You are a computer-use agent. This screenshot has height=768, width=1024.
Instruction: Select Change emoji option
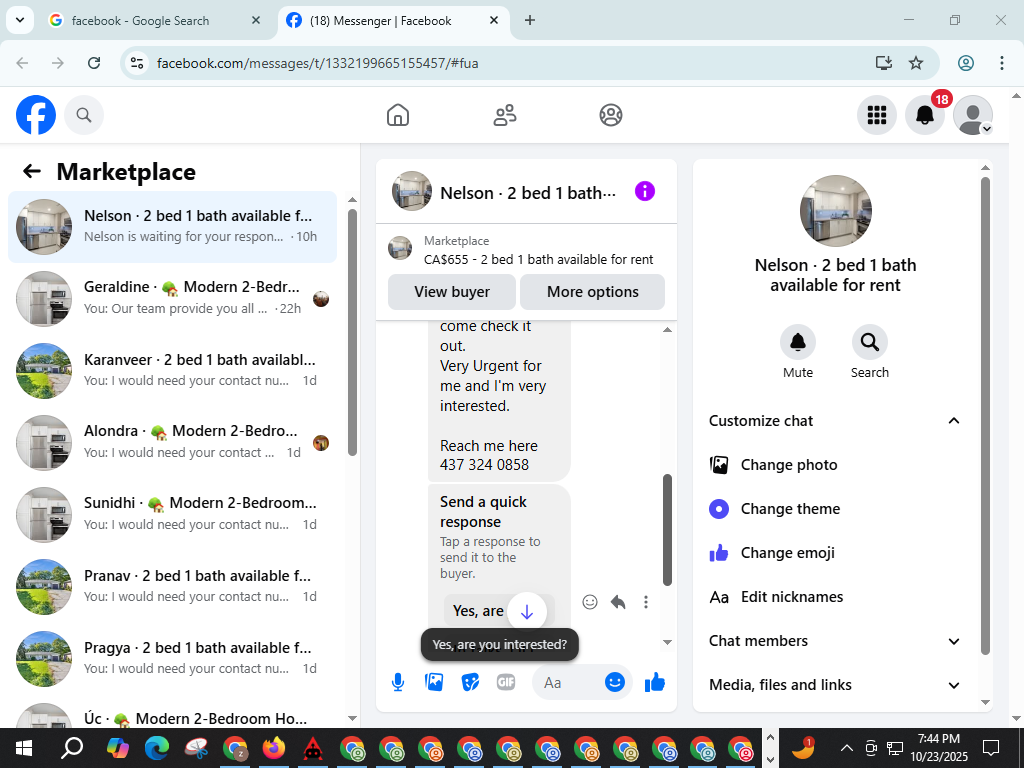(x=835, y=552)
